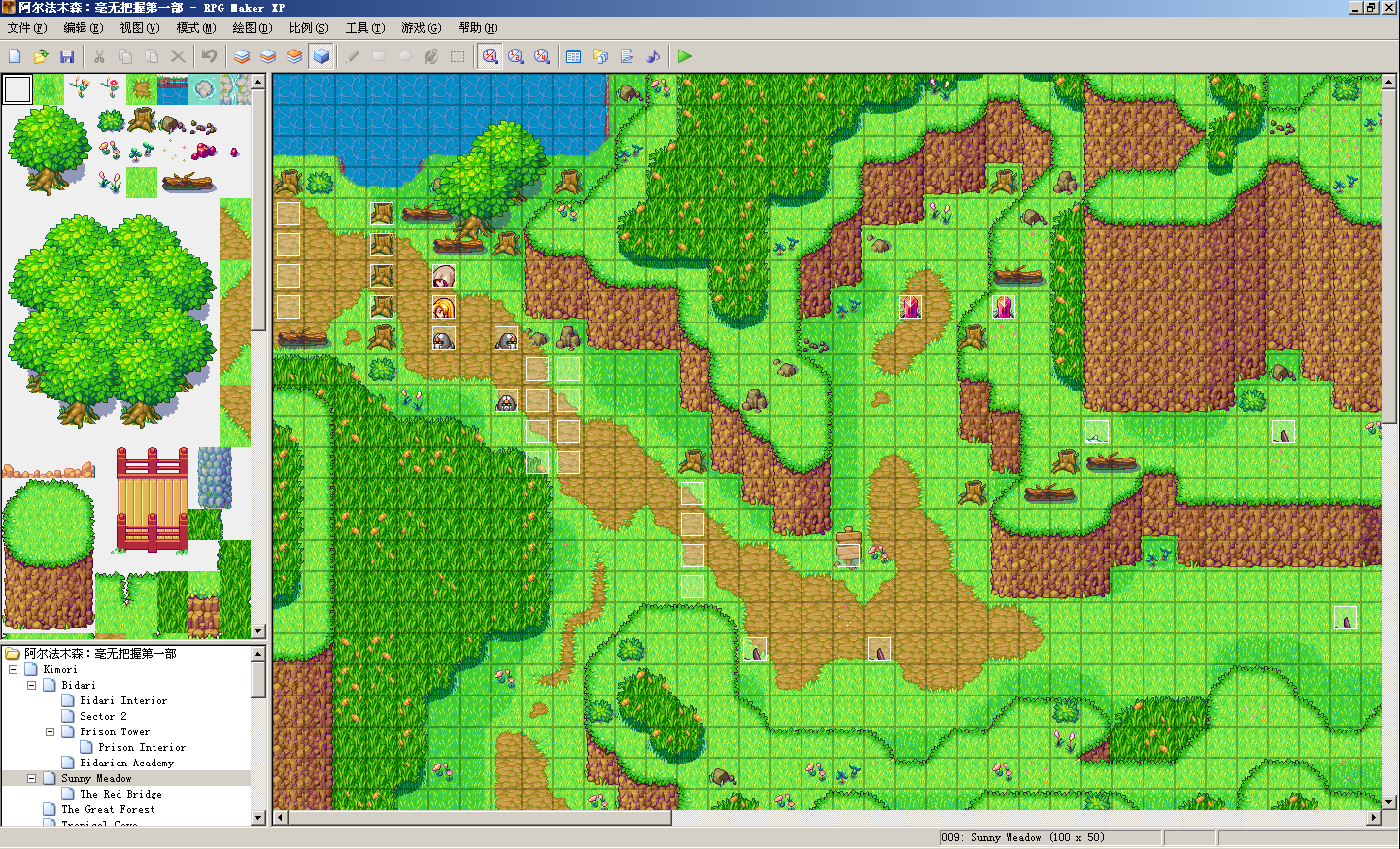1400x849 pixels.
Task: Open the 编辑(E) edit menu
Action: pyautogui.click(x=83, y=28)
